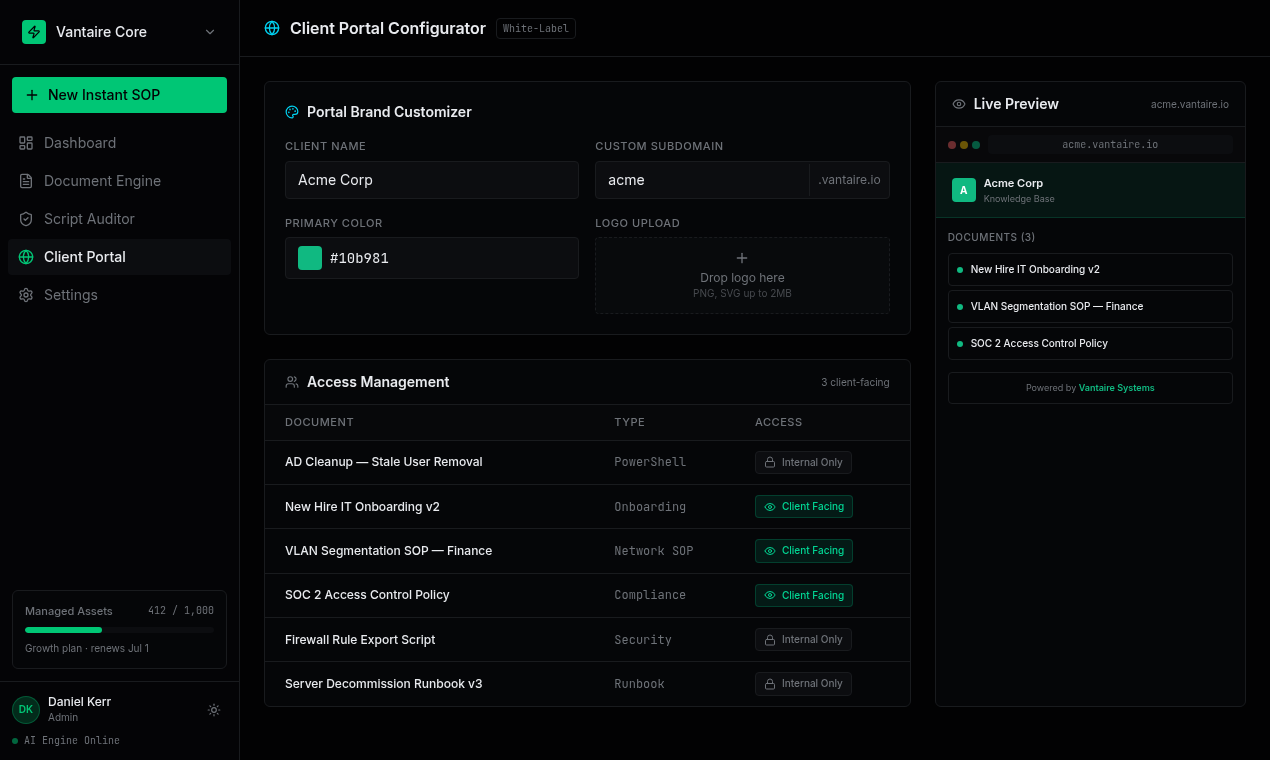Click the 'AI Engine Online' status text

pyautogui.click(x=72, y=741)
